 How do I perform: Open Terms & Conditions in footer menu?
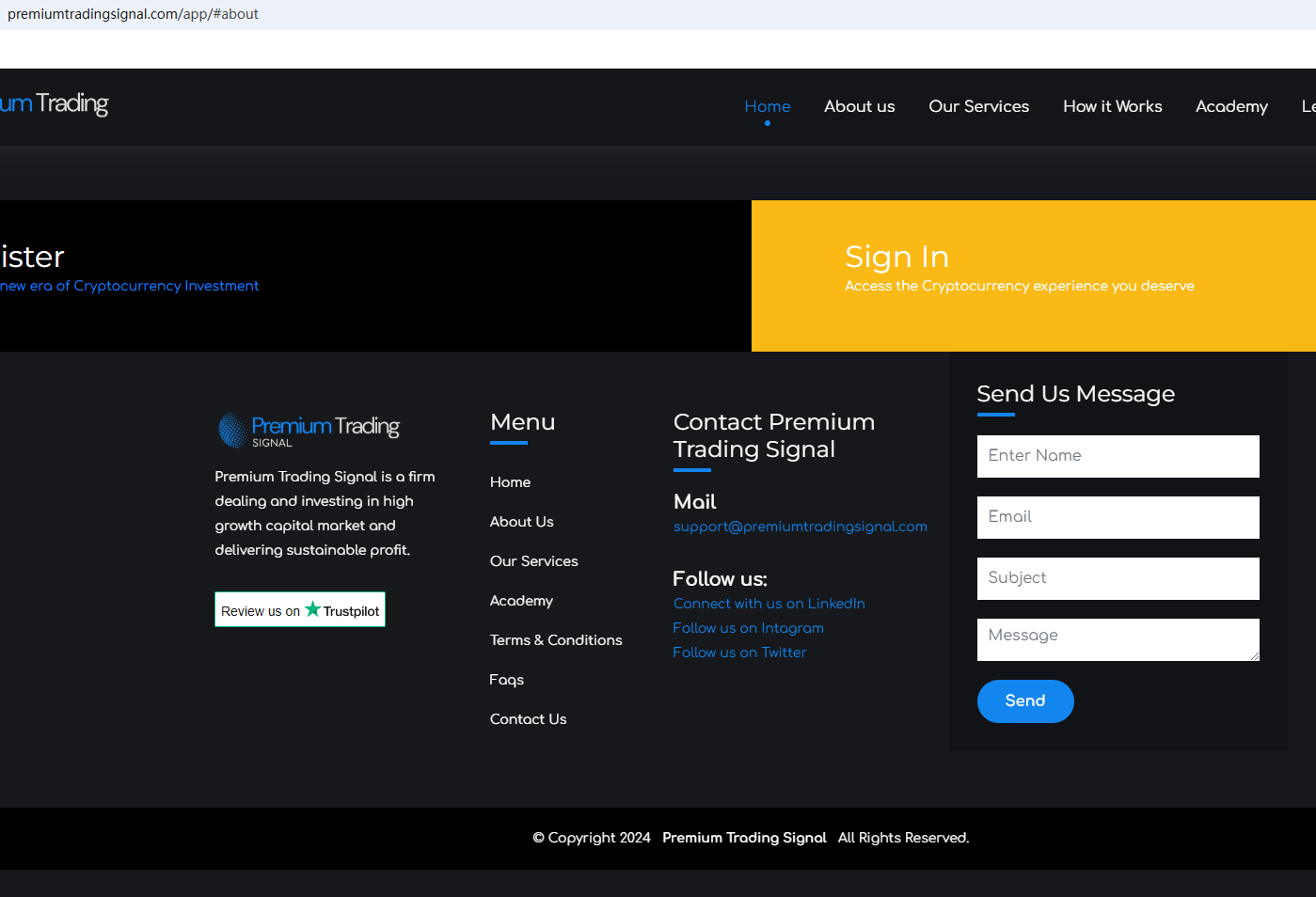[x=556, y=640]
